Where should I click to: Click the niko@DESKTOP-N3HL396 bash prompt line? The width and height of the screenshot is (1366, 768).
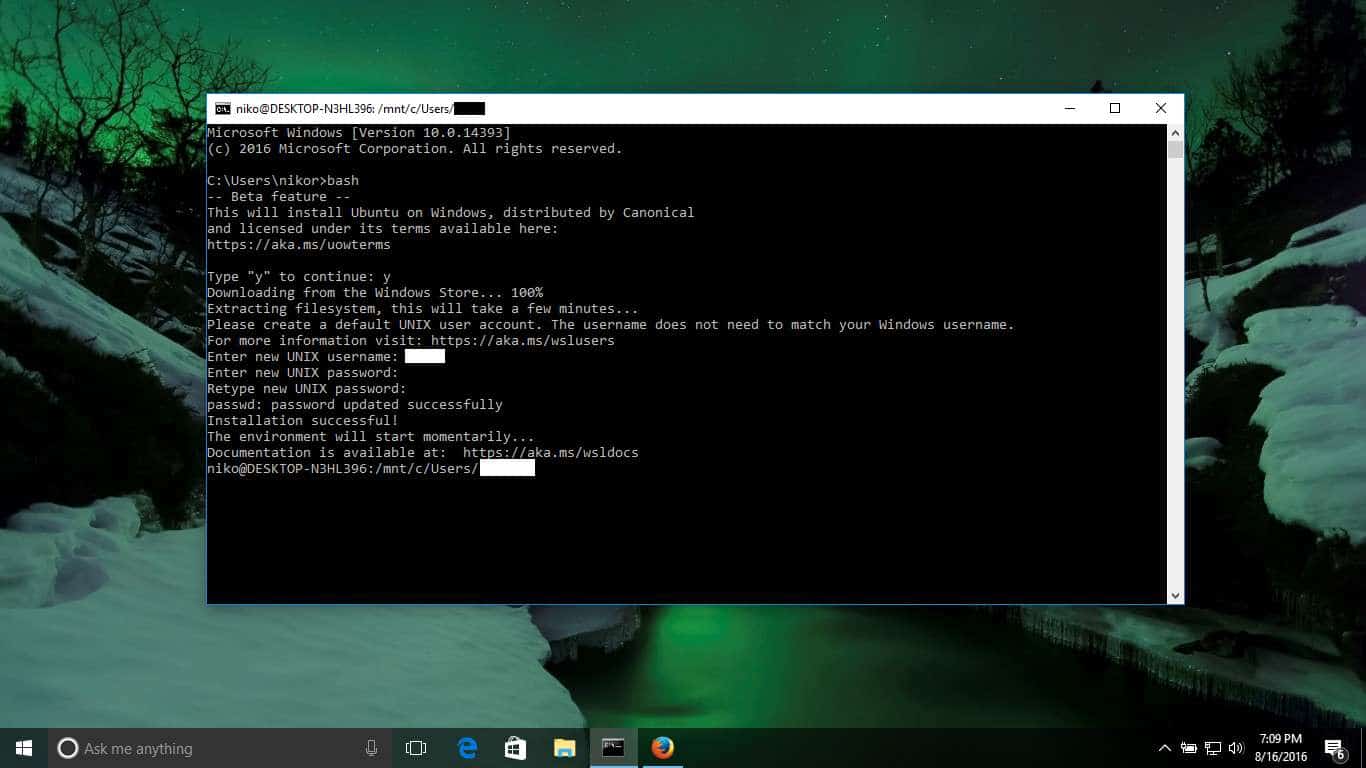coord(371,468)
